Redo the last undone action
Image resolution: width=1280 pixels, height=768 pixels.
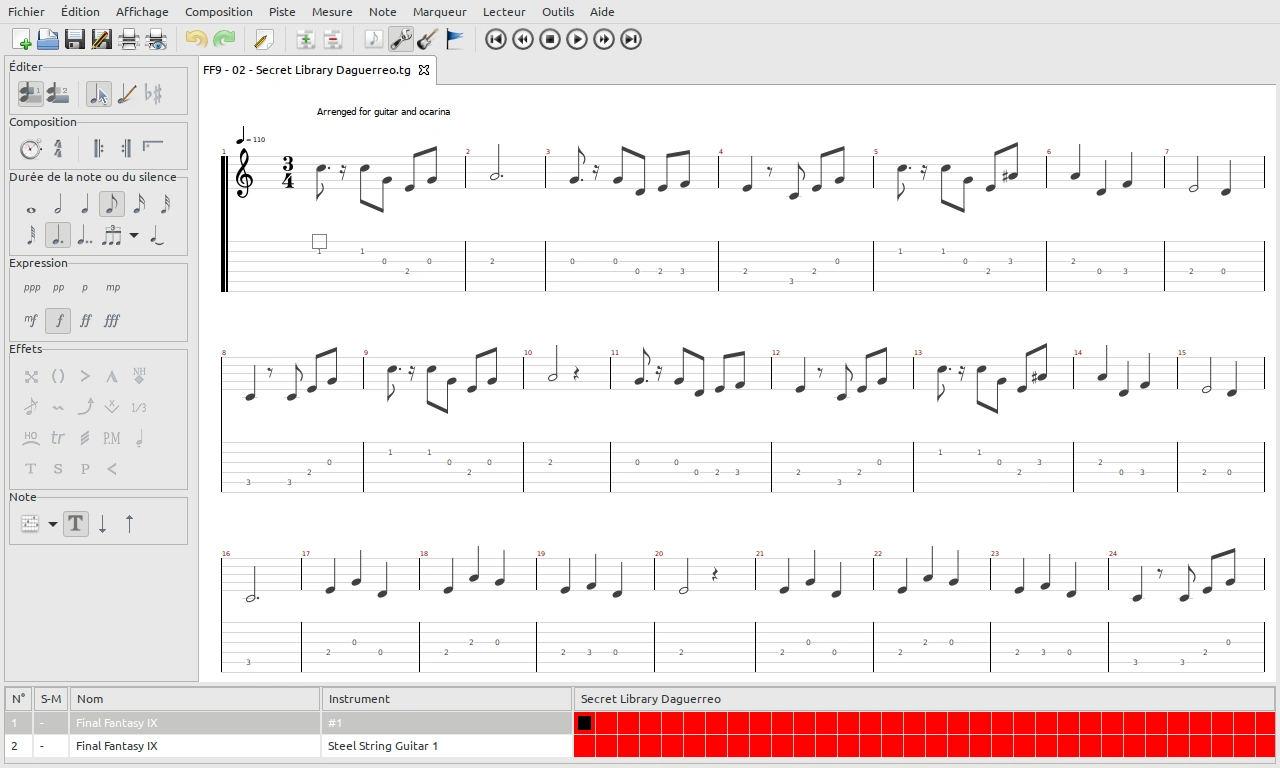click(223, 39)
